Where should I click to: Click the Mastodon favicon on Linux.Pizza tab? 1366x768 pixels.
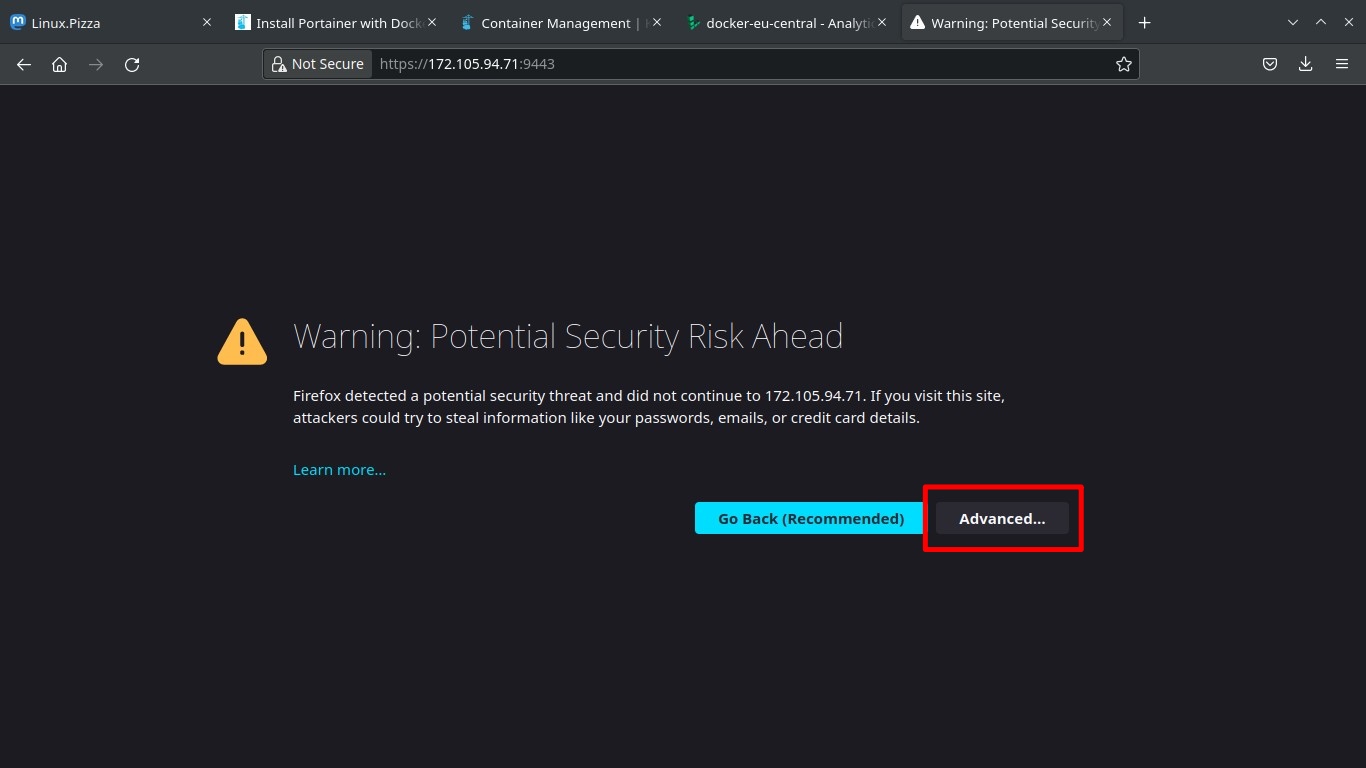[x=17, y=22]
